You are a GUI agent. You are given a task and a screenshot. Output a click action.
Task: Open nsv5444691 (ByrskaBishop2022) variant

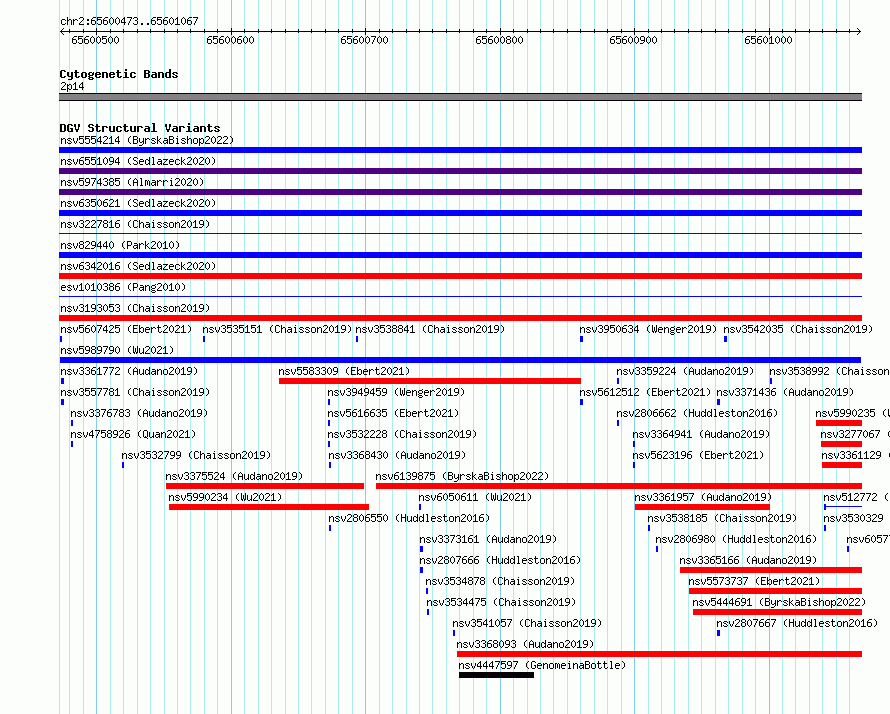tap(779, 602)
